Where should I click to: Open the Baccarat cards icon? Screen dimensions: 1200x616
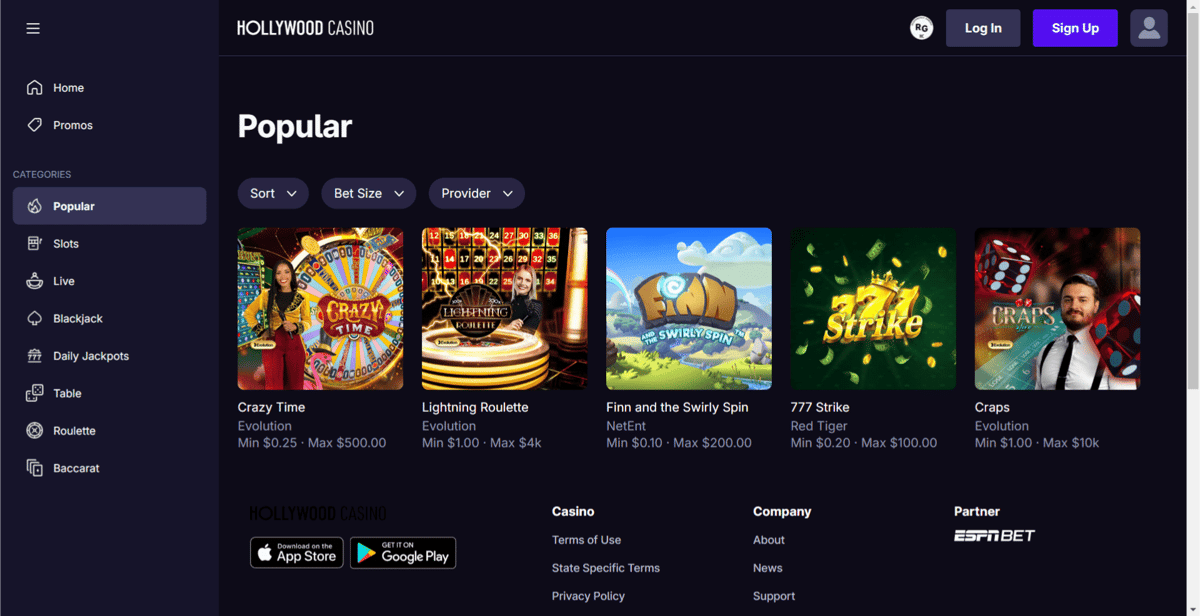tap(35, 468)
